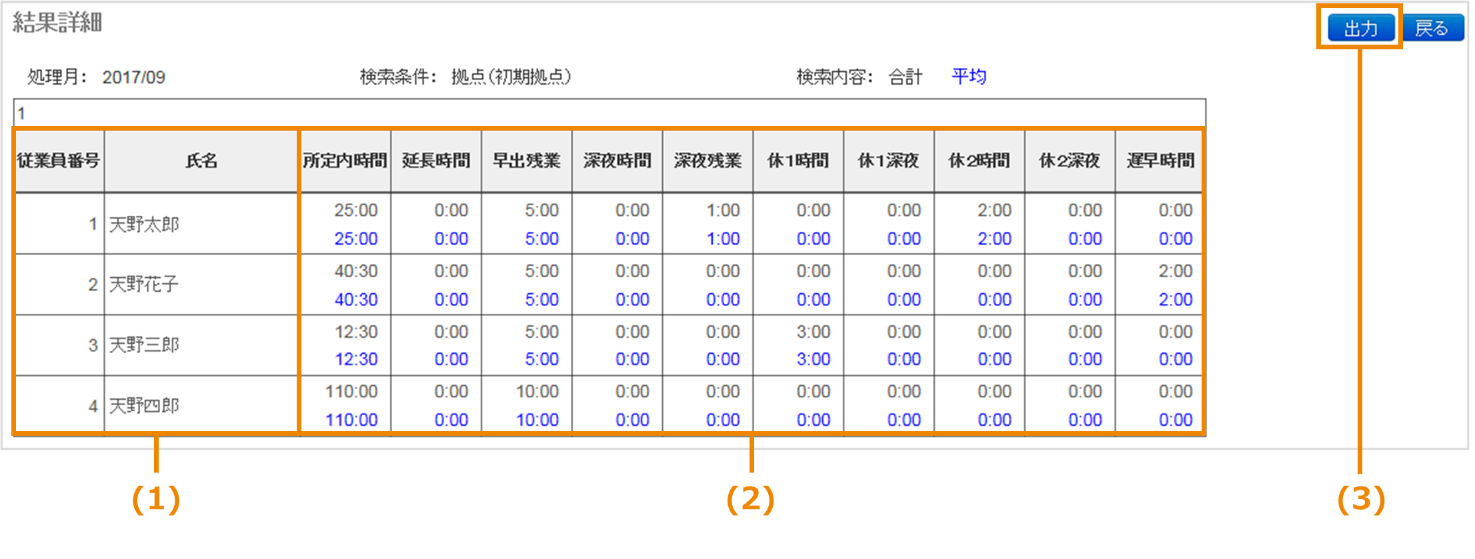Click blue 40:30 value in 天野花子 row
The height and width of the screenshot is (559, 1475).
[356, 299]
